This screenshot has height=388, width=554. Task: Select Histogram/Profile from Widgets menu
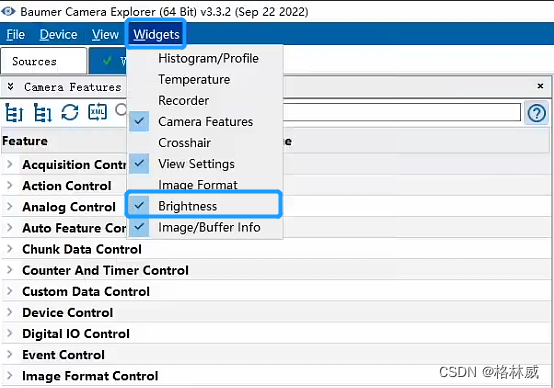point(208,58)
